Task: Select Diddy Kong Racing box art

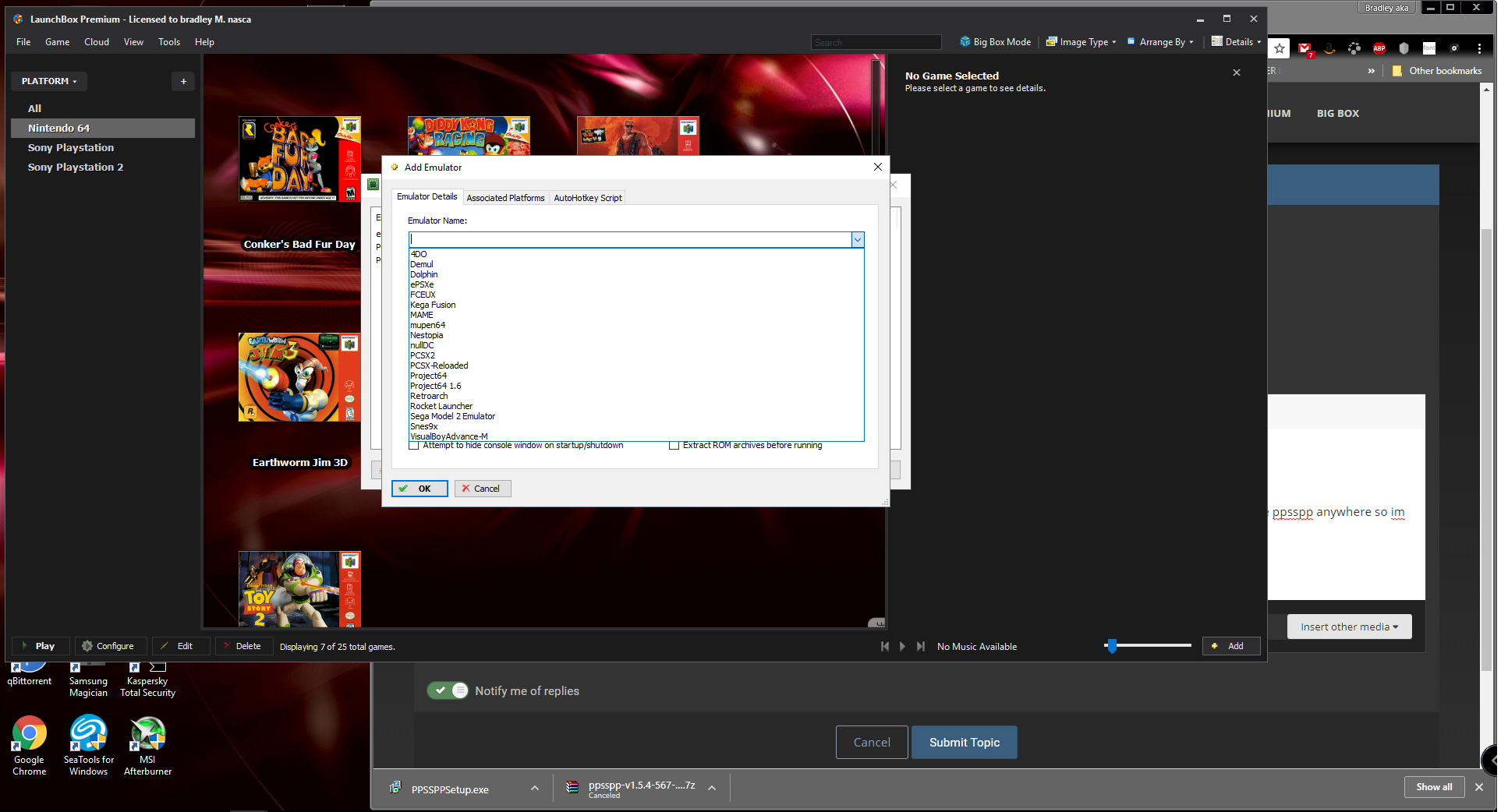Action: [x=469, y=136]
